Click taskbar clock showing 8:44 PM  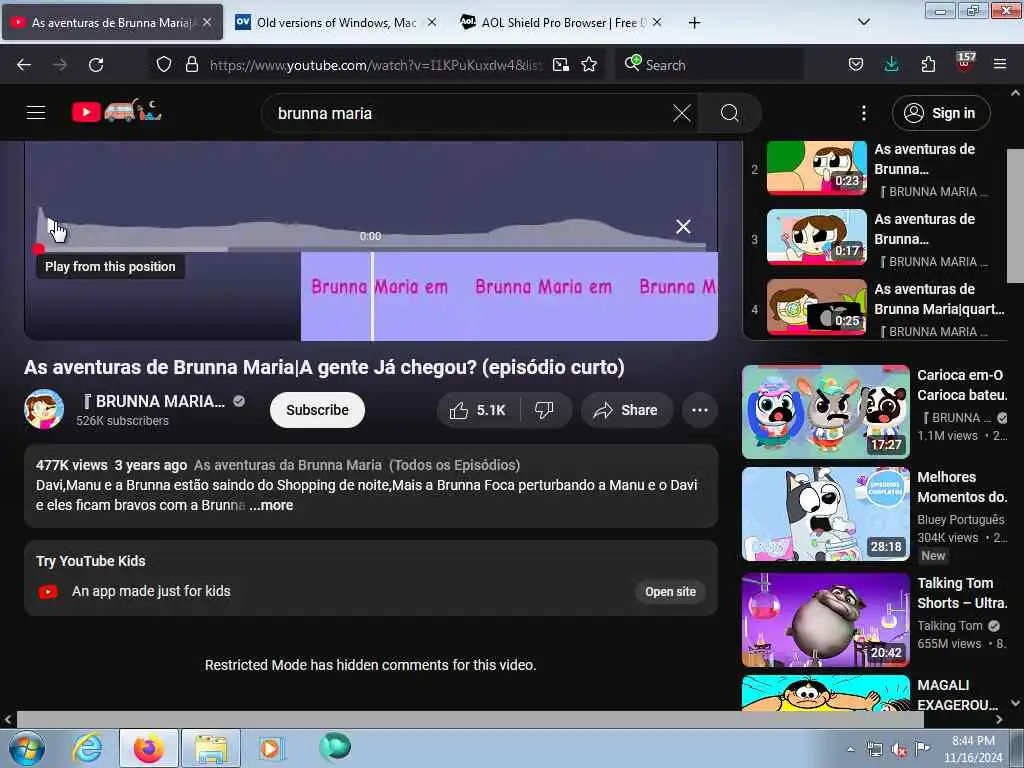pyautogui.click(x=972, y=749)
